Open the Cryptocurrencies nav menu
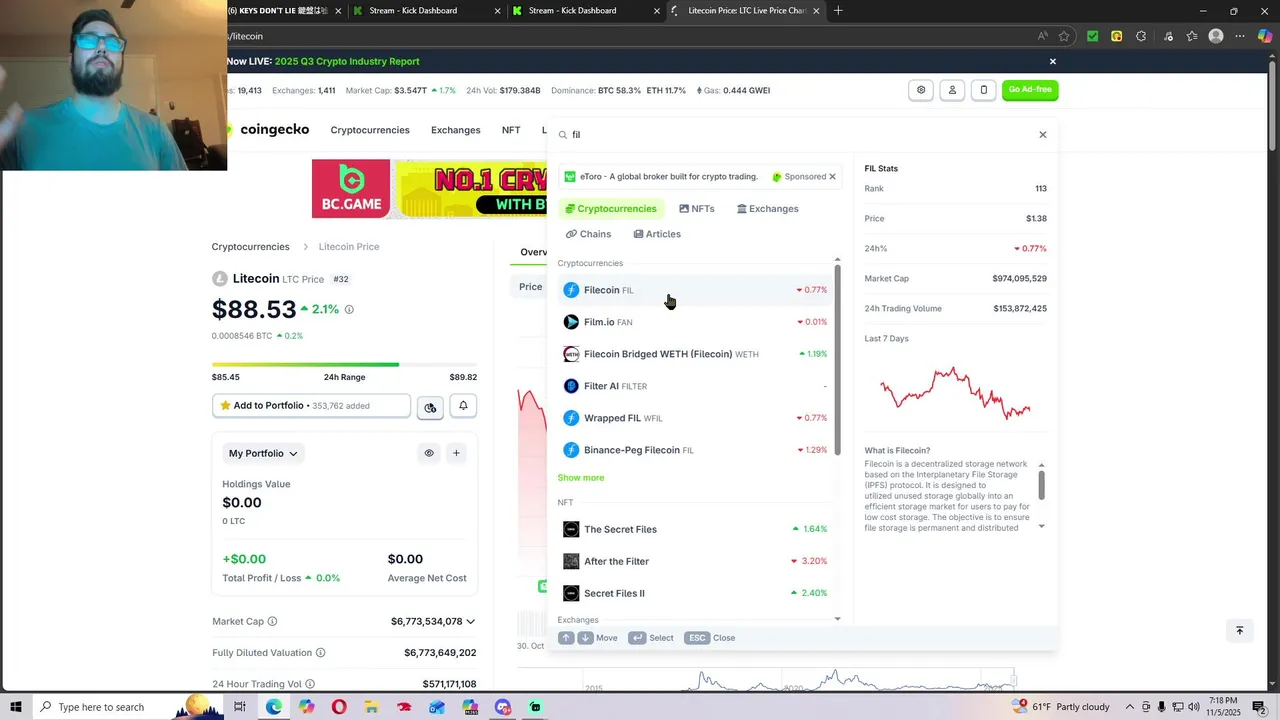The width and height of the screenshot is (1280, 720). (x=370, y=130)
